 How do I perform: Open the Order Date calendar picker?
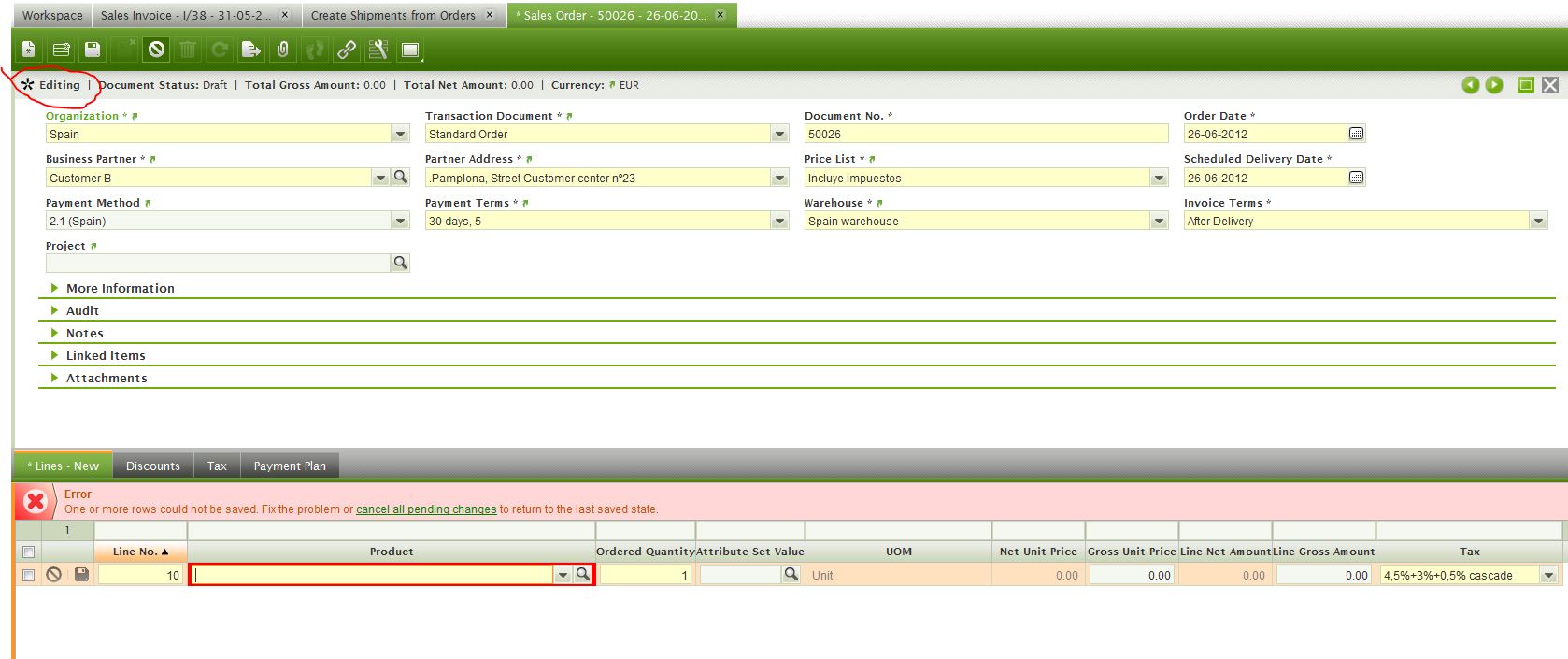click(x=1356, y=134)
